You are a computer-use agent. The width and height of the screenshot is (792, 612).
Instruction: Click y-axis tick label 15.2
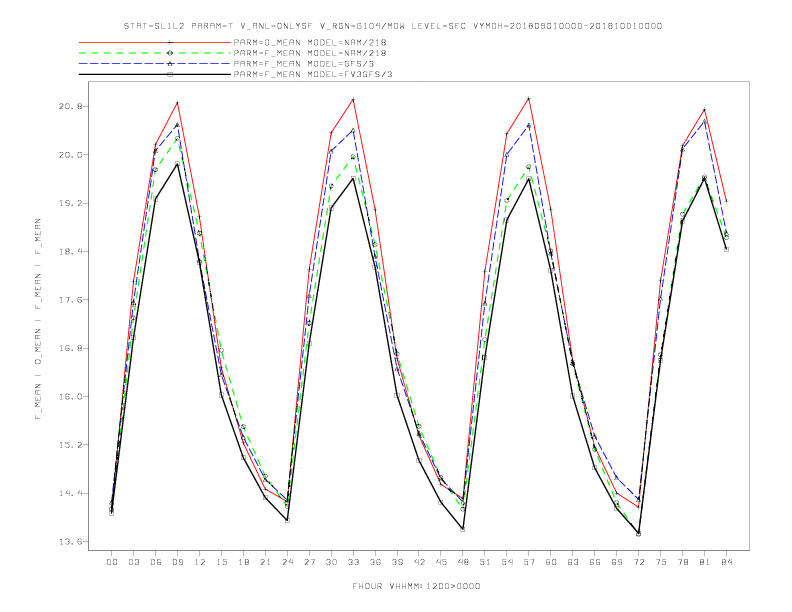(x=70, y=445)
